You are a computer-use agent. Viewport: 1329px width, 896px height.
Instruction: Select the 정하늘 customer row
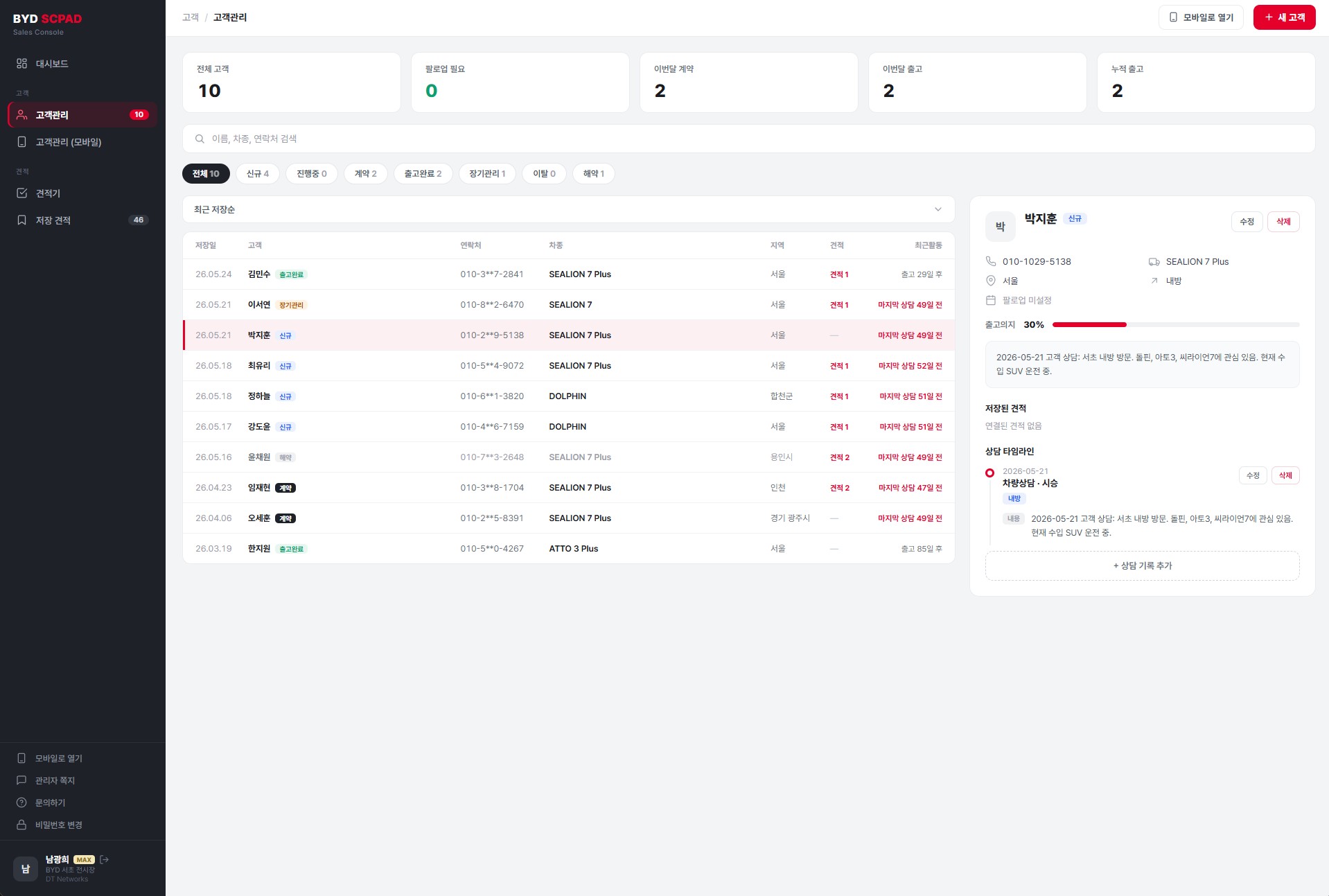(x=568, y=396)
